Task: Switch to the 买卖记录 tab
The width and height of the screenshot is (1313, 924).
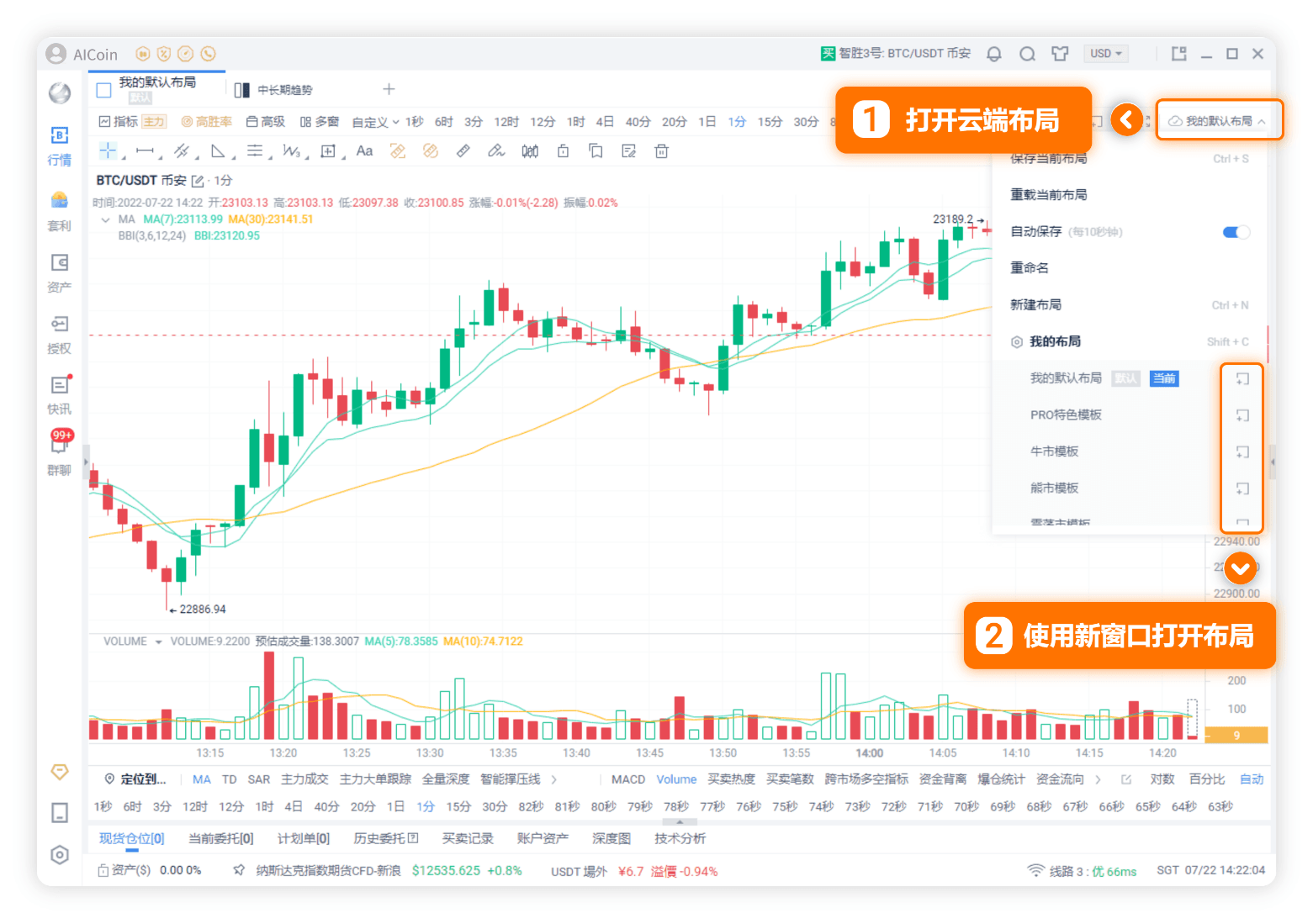Action: click(468, 838)
